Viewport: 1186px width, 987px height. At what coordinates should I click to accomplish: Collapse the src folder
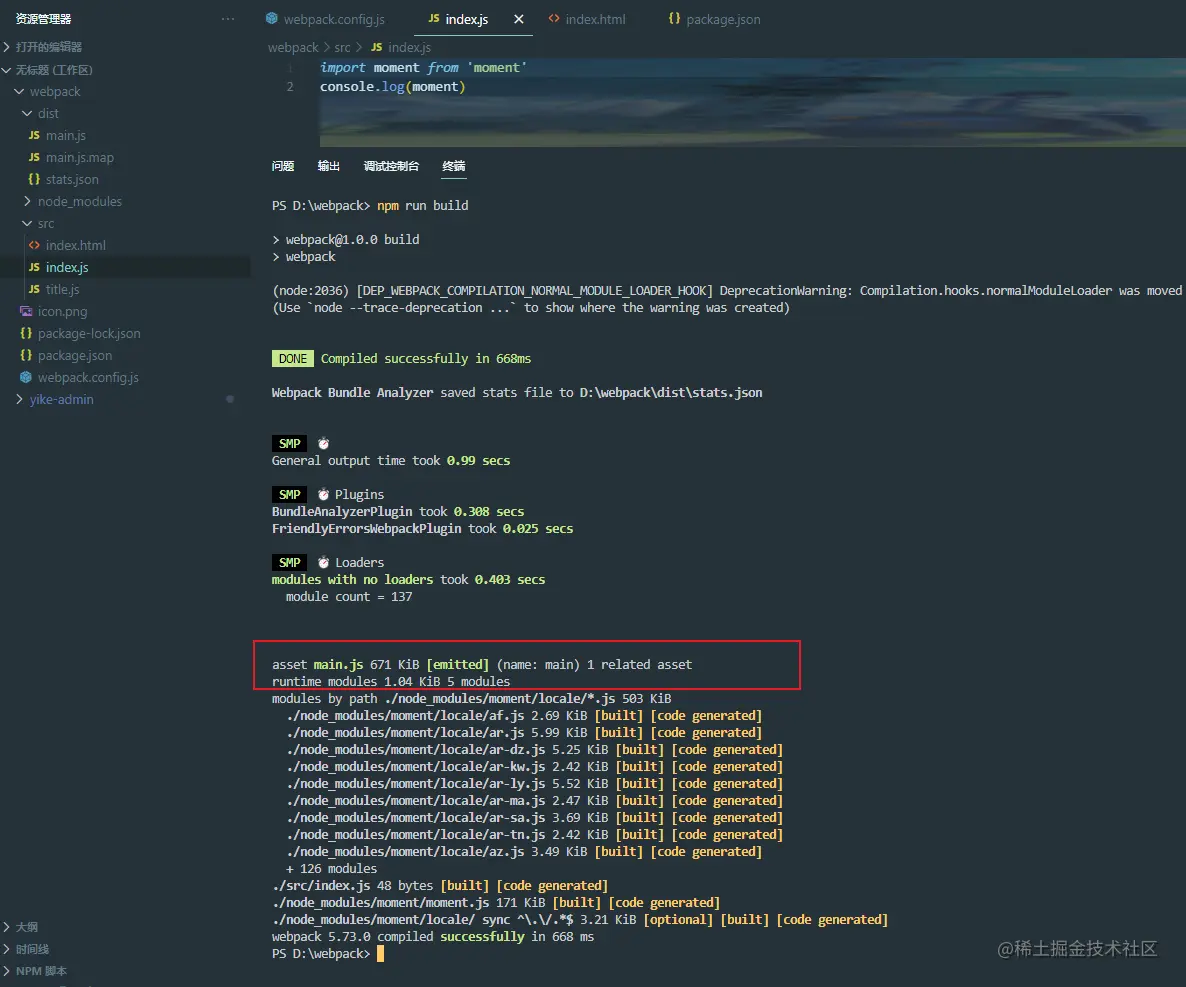click(x=27, y=223)
